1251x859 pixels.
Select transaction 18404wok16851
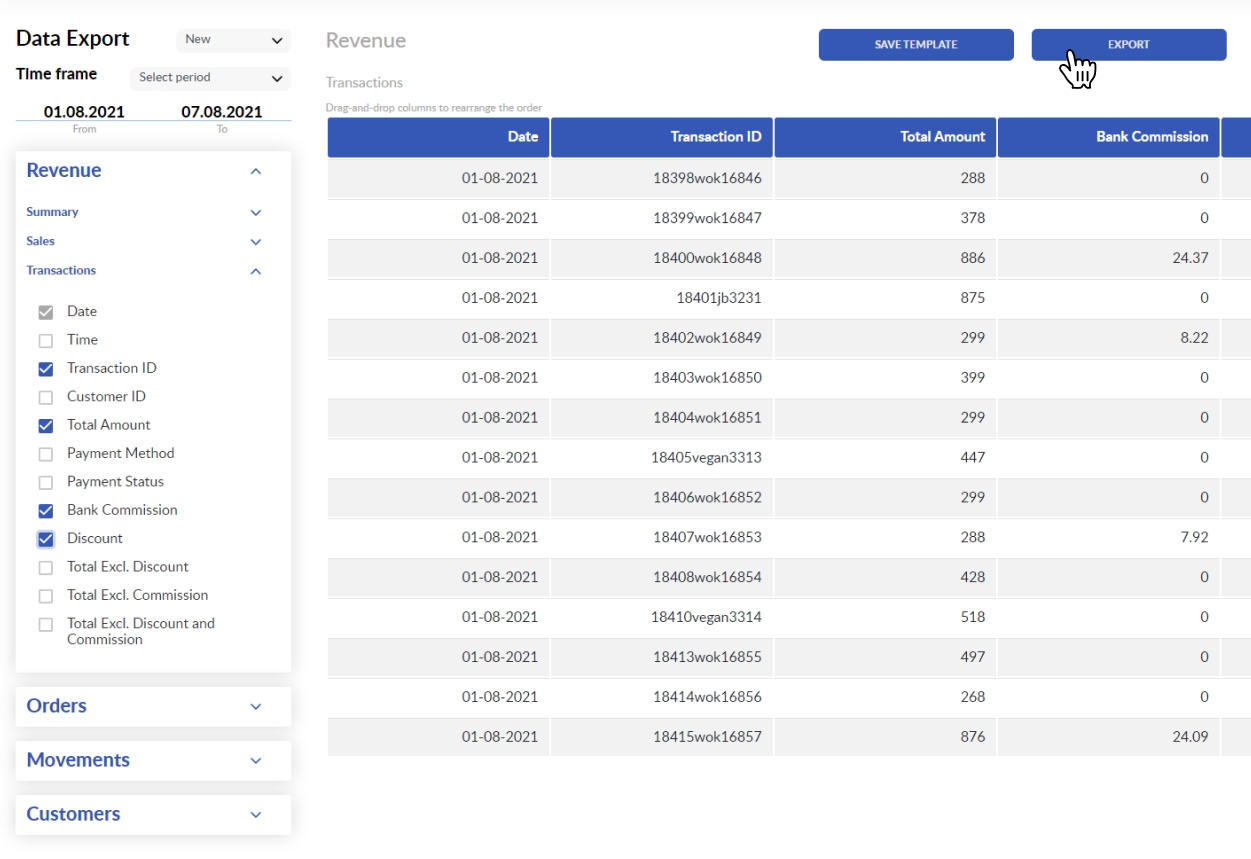click(x=707, y=418)
